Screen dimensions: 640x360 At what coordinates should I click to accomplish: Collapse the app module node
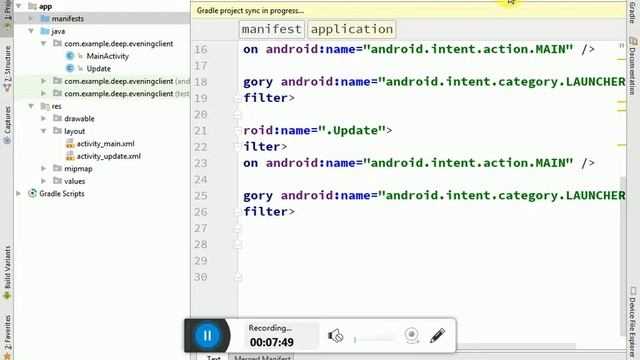[x=19, y=6]
